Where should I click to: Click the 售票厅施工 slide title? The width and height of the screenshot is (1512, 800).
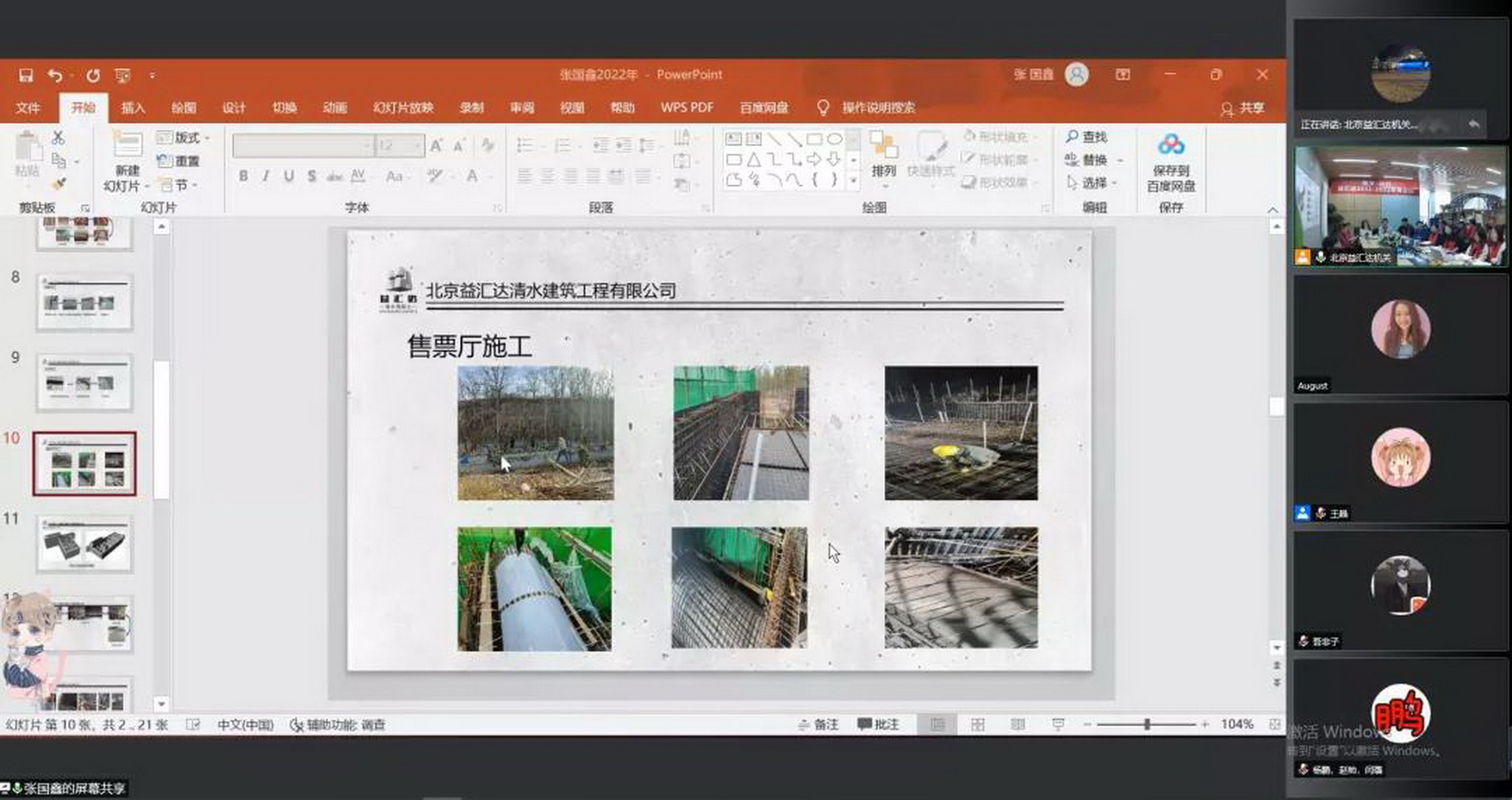(470, 346)
